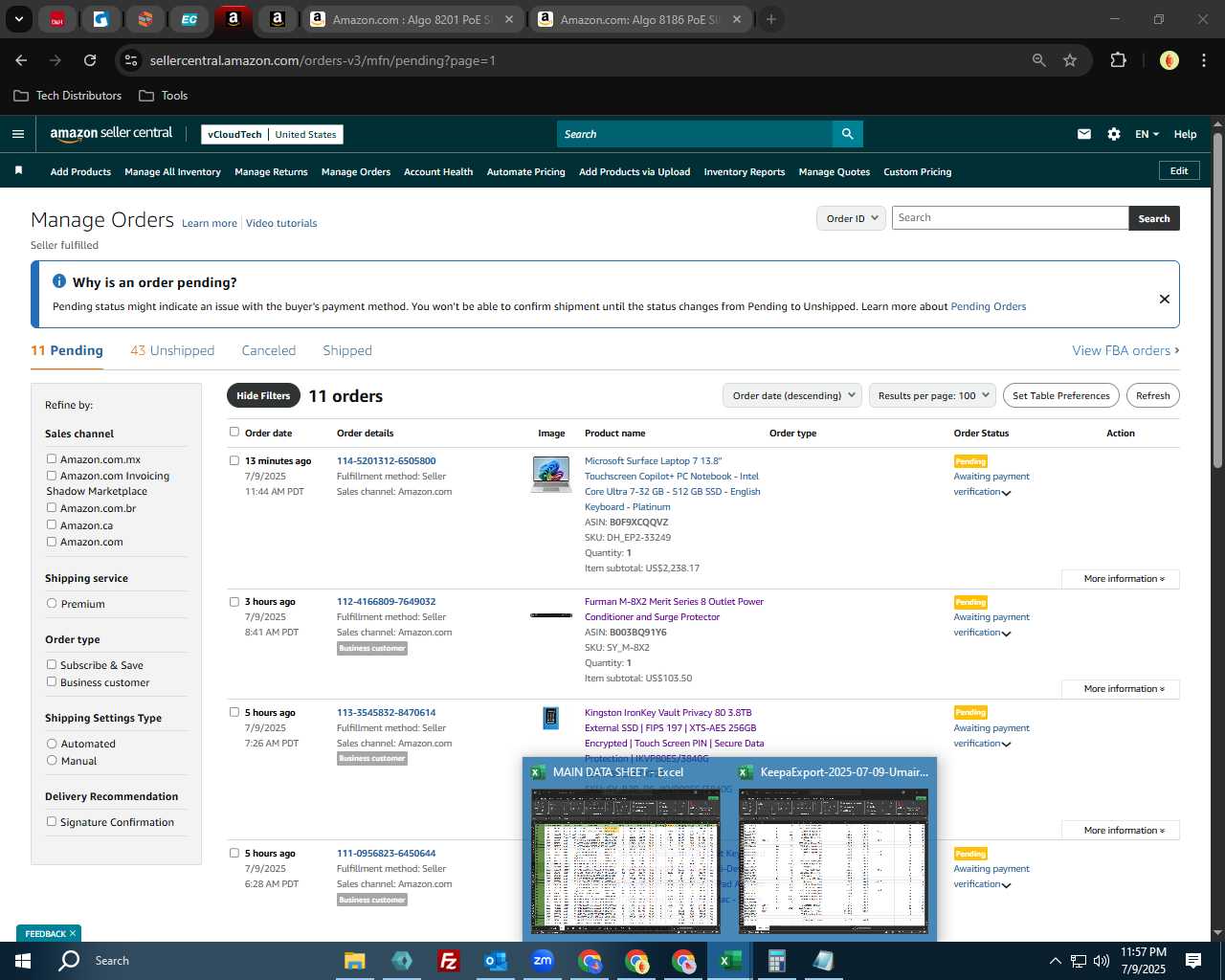1225x980 pixels.
Task: Open the notifications icon in system tray
Action: click(x=1193, y=961)
